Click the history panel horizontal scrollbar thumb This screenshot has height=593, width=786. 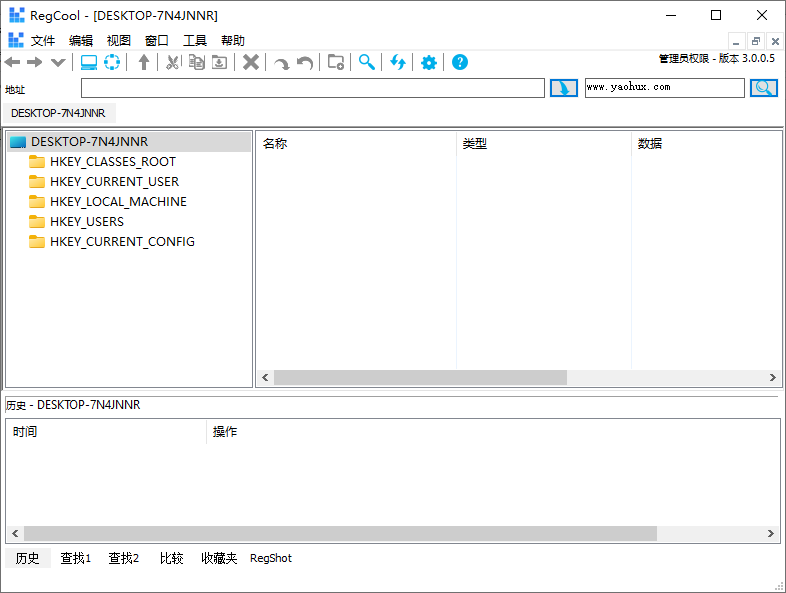click(340, 533)
